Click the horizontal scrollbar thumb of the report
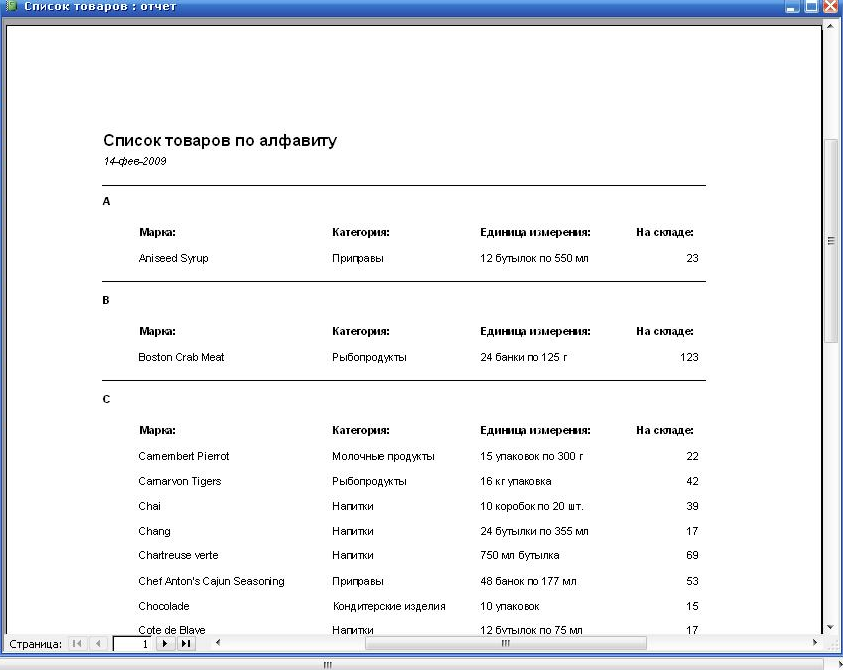Viewport: 843px width, 670px height. tap(505, 643)
